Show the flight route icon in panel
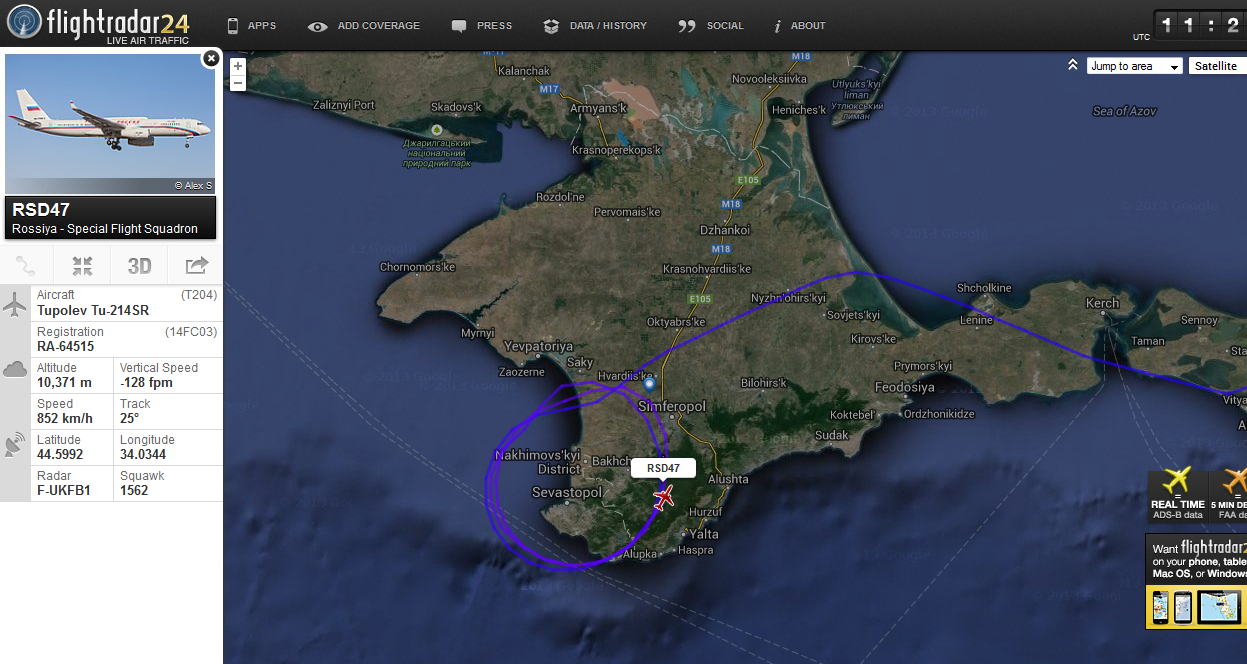Image resolution: width=1247 pixels, height=664 pixels. point(27,266)
